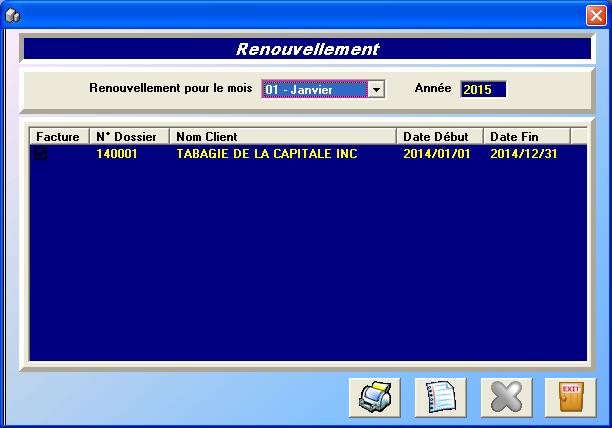The height and width of the screenshot is (428, 612).
Task: Toggle Facture checkbox for dossier 140001
Action: 41,154
